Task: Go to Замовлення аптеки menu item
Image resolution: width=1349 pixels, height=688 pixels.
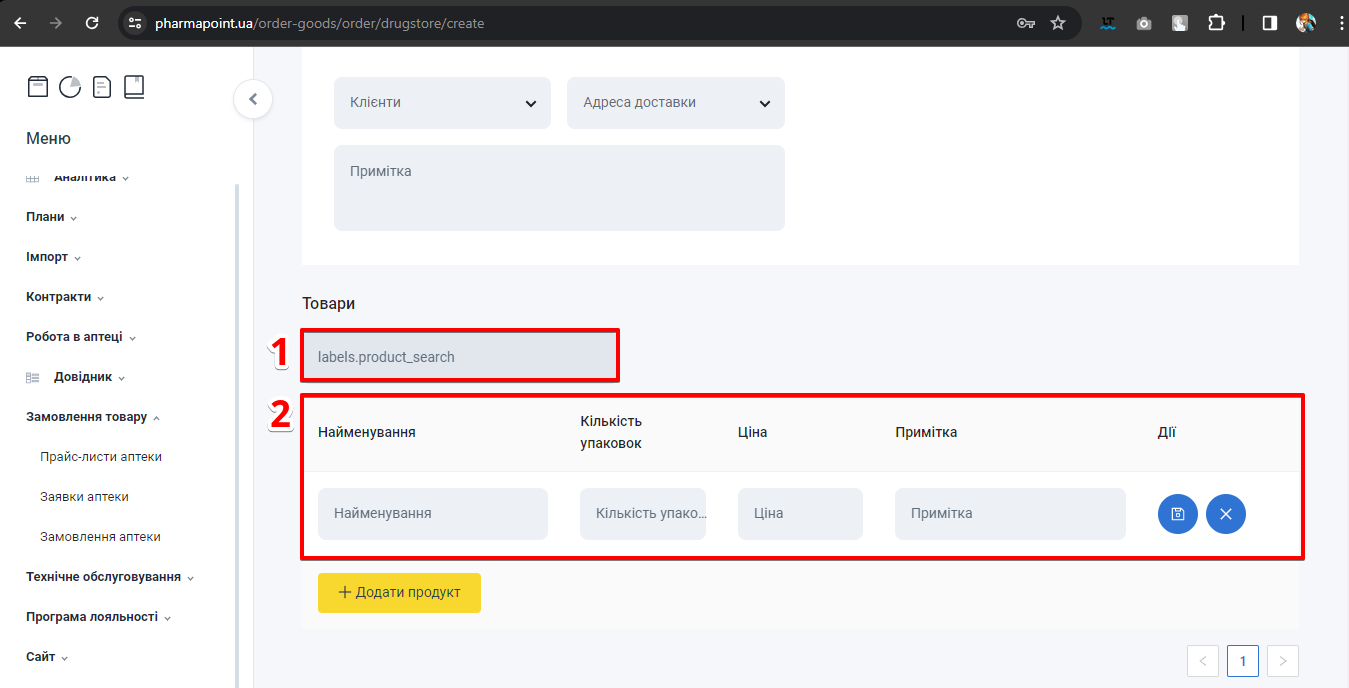Action: click(x=100, y=537)
